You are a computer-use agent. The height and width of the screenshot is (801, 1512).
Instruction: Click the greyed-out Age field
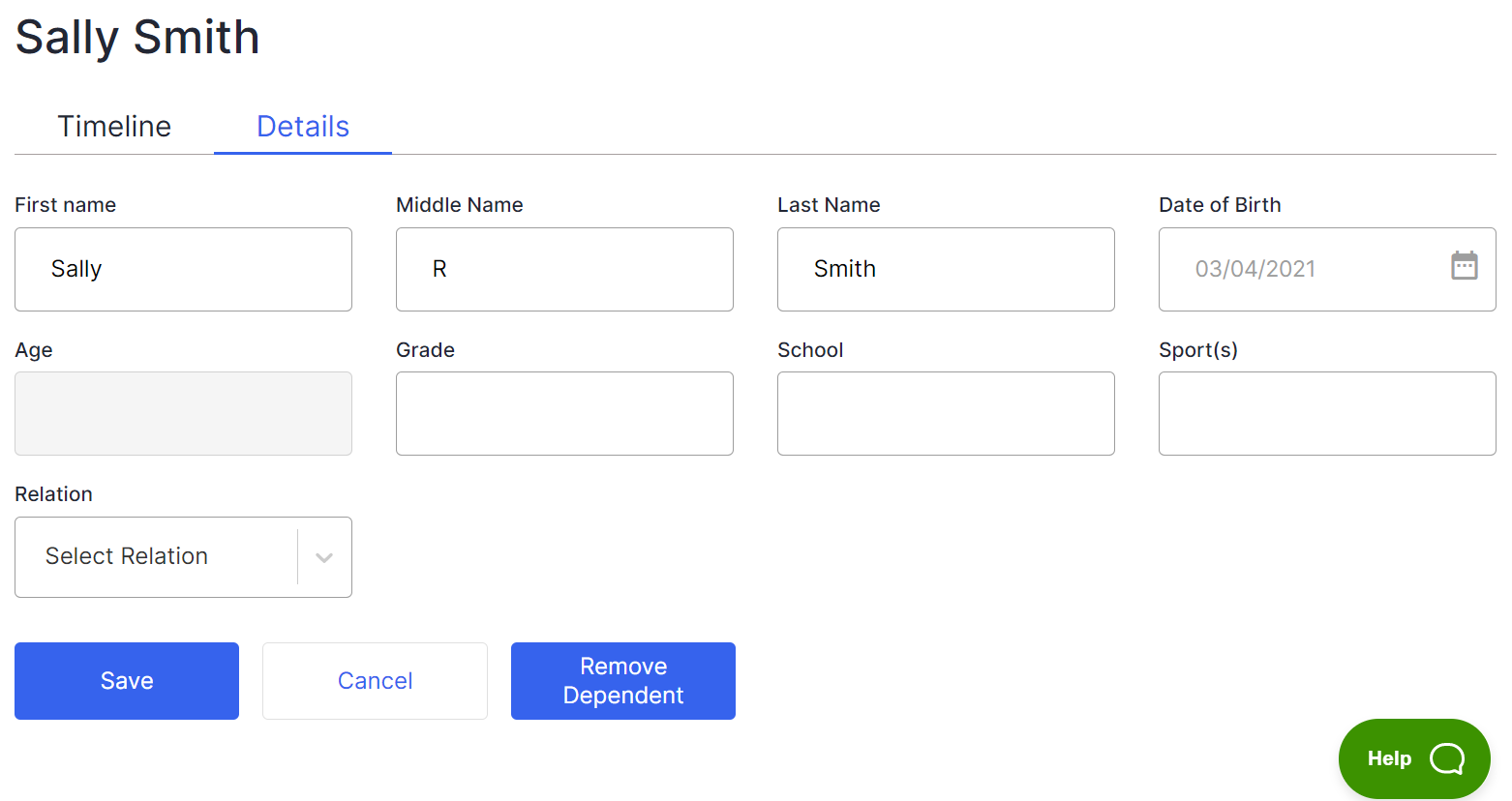[183, 413]
